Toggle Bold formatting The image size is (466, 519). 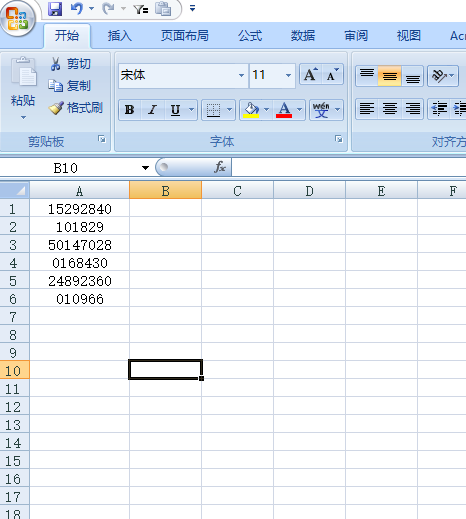pos(130,110)
